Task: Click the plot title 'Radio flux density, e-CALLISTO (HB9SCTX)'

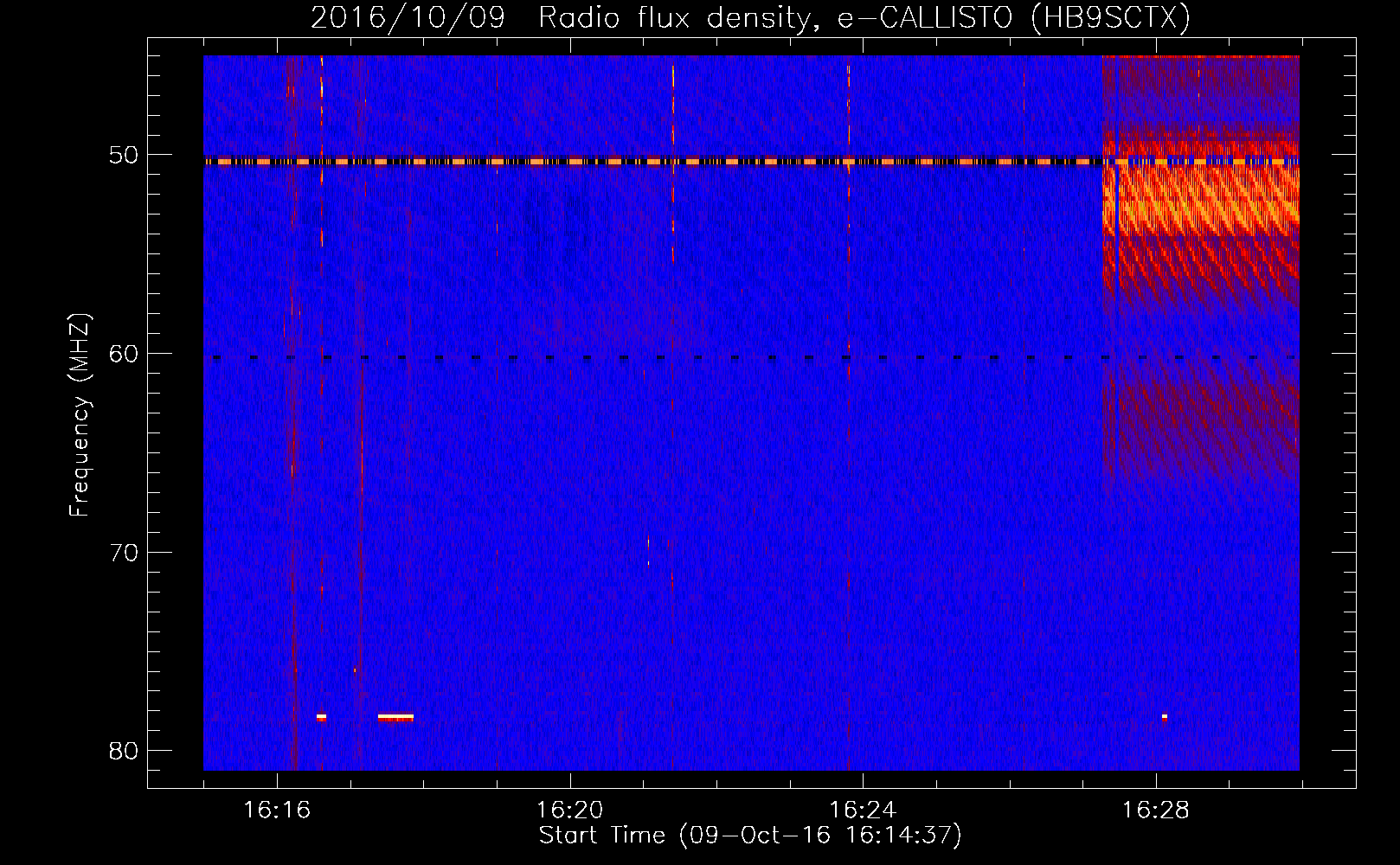Action: tap(864, 16)
